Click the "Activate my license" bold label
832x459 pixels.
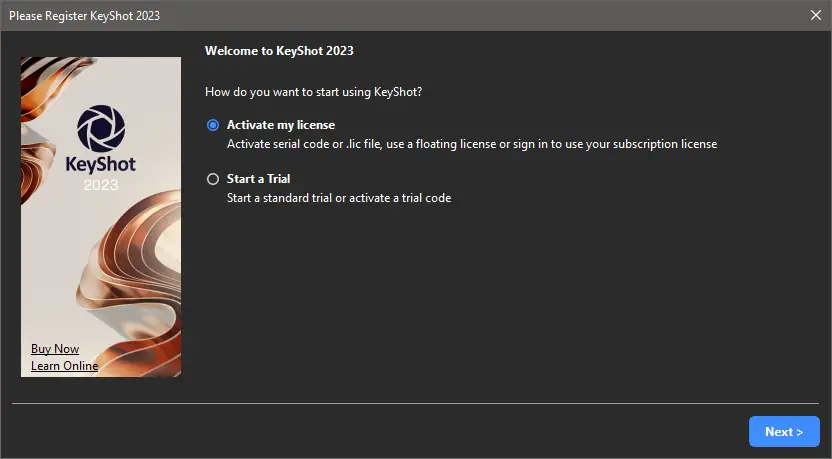tap(281, 125)
